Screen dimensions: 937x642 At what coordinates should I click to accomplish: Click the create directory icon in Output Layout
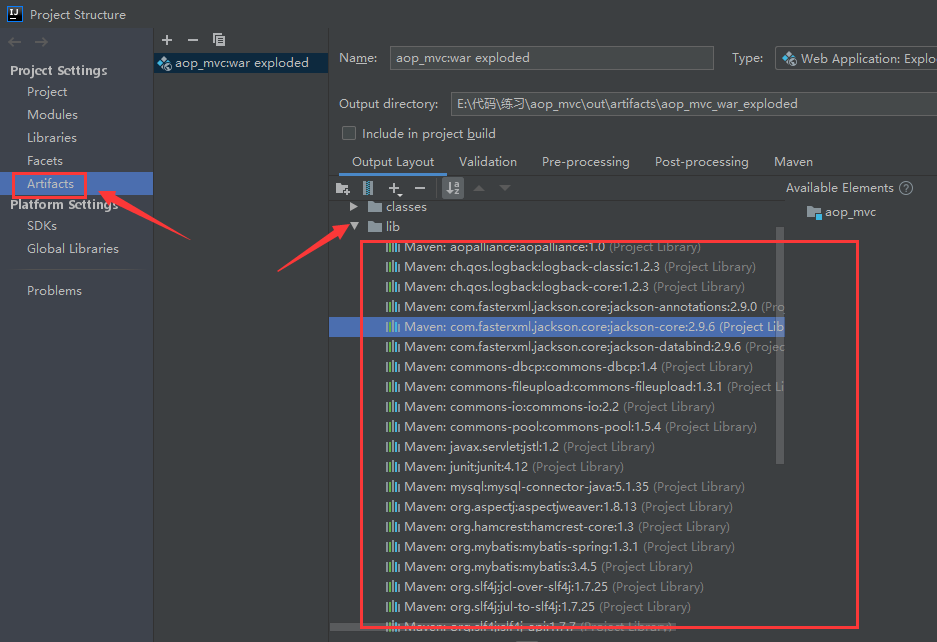(x=342, y=188)
